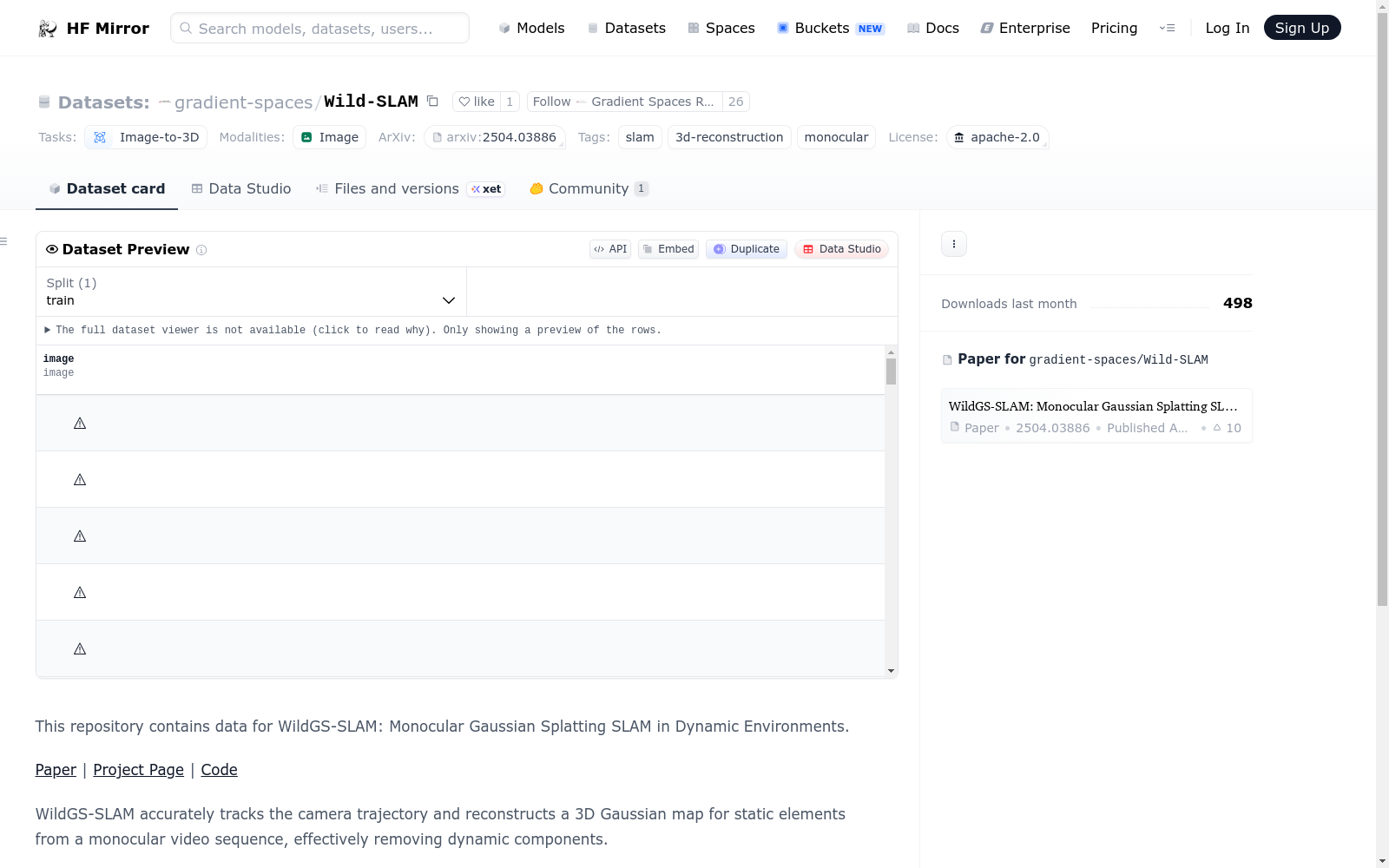Open Models in the top navigation

pyautogui.click(x=531, y=28)
